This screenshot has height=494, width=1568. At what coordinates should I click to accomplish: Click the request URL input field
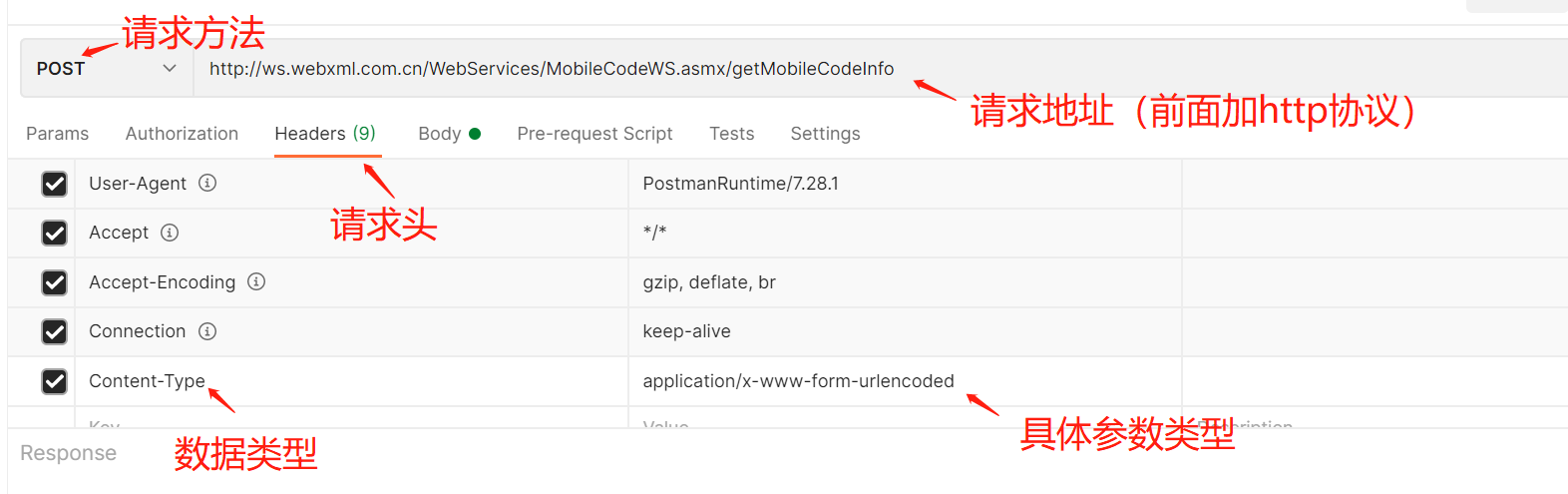(x=552, y=69)
